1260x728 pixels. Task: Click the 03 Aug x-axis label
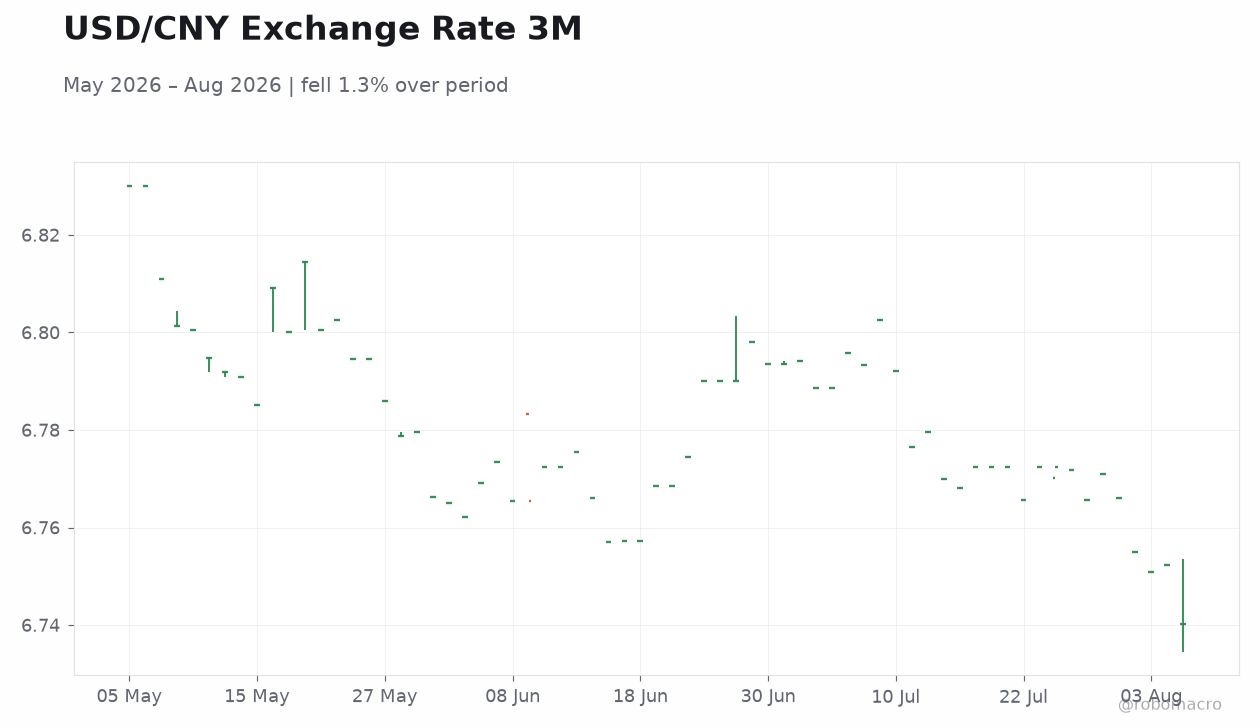pyautogui.click(x=1151, y=696)
